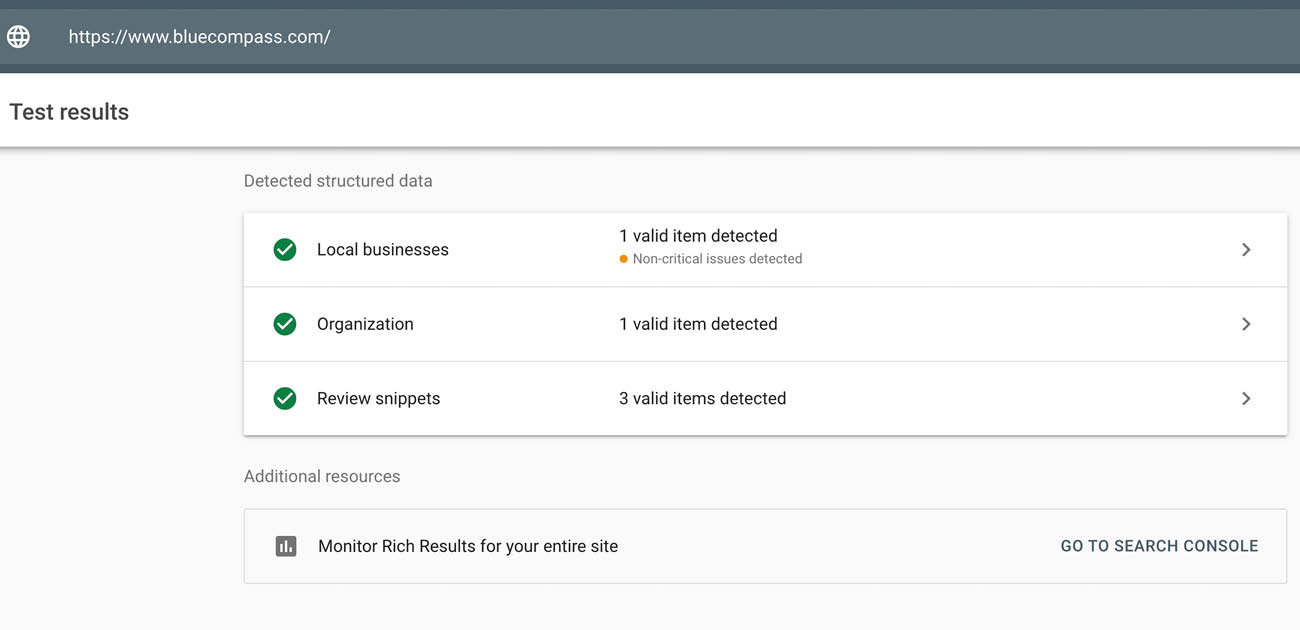Click the 'Additional resources' heading
Viewport: 1300px width, 630px height.
click(x=322, y=476)
